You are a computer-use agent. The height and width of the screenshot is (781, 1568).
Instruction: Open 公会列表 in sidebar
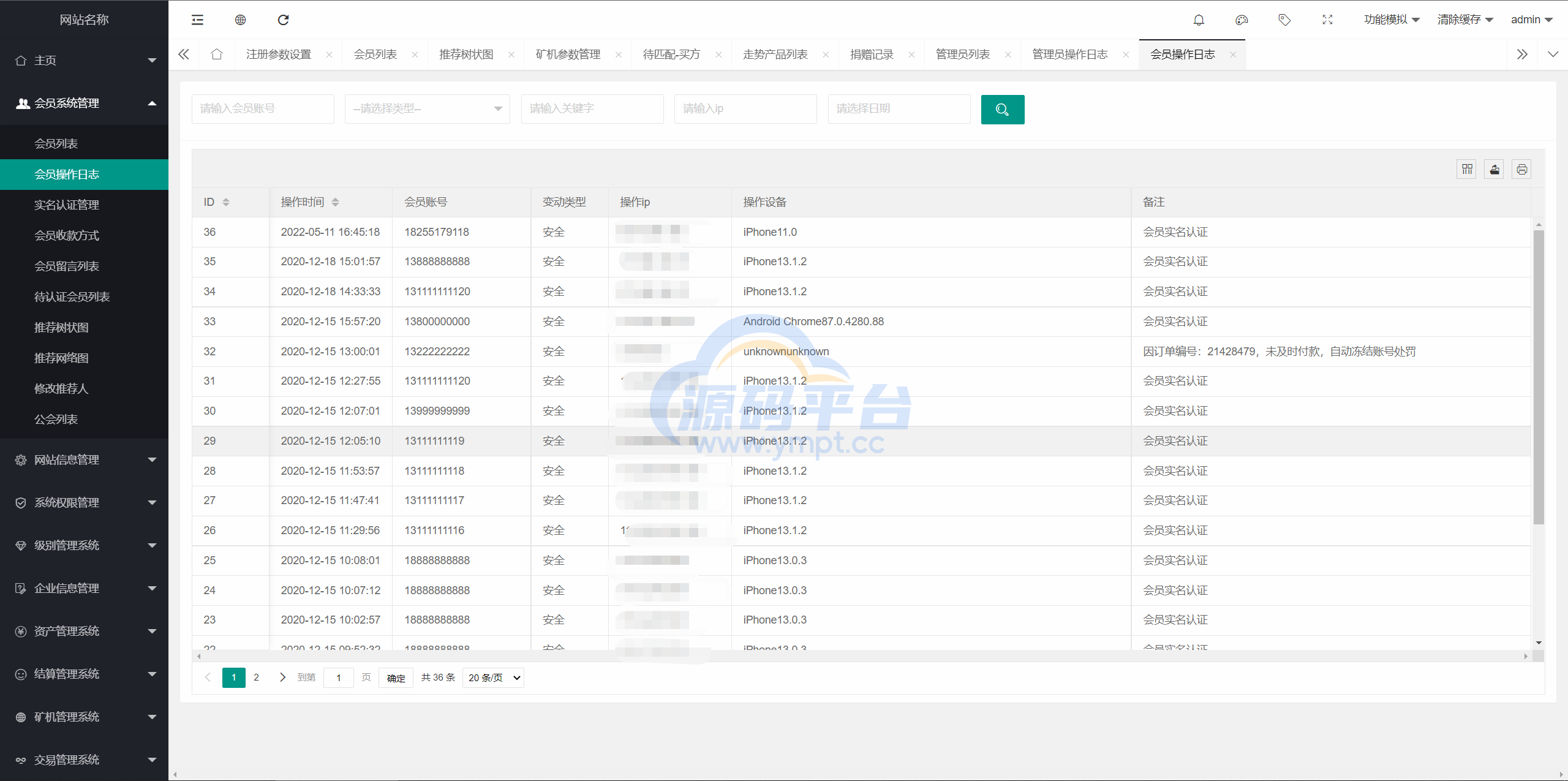click(x=84, y=419)
